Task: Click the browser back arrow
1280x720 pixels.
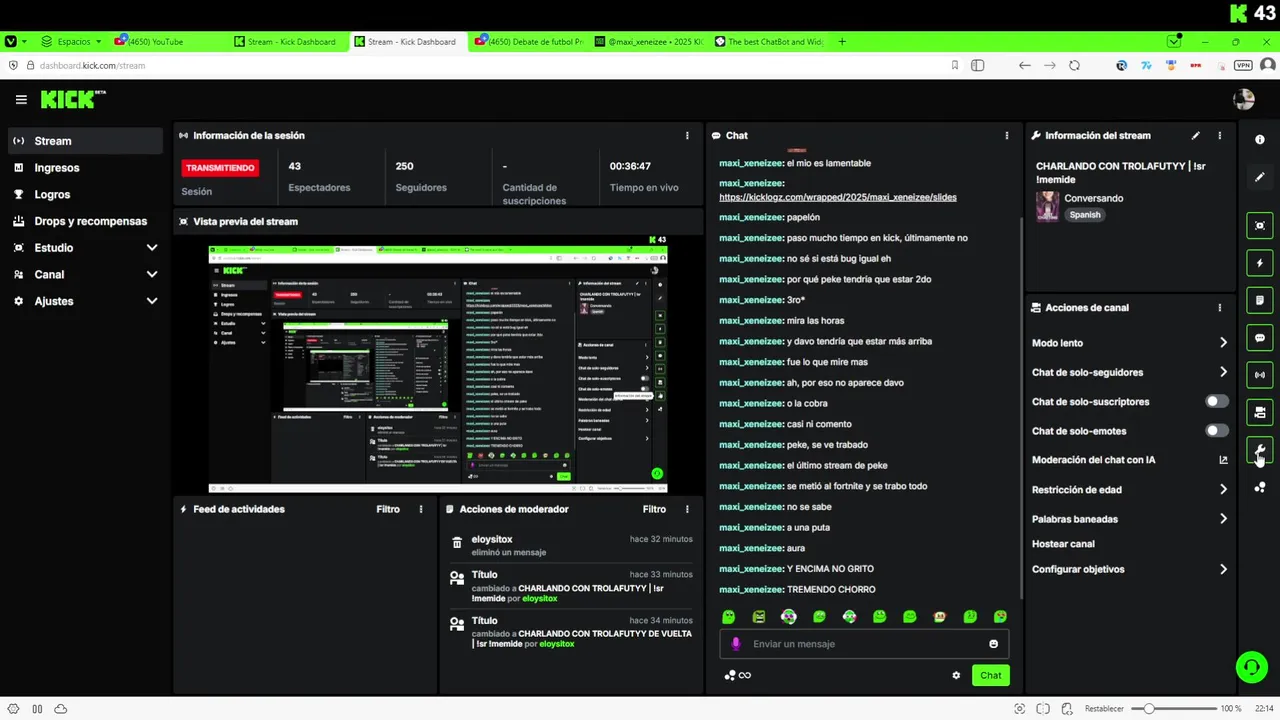Action: tap(1024, 65)
